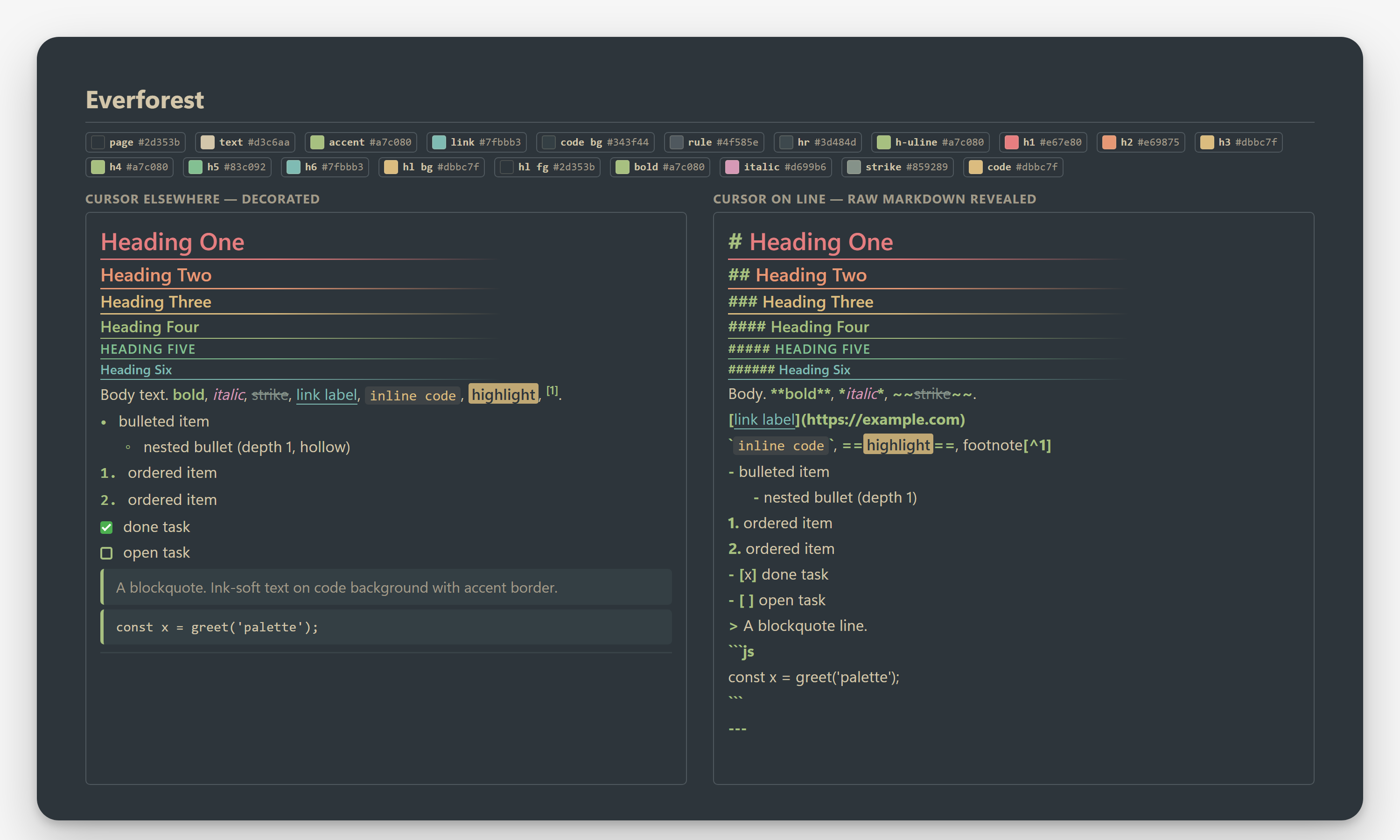Click the const x code block in decorated pane
1400x840 pixels.
click(x=386, y=627)
